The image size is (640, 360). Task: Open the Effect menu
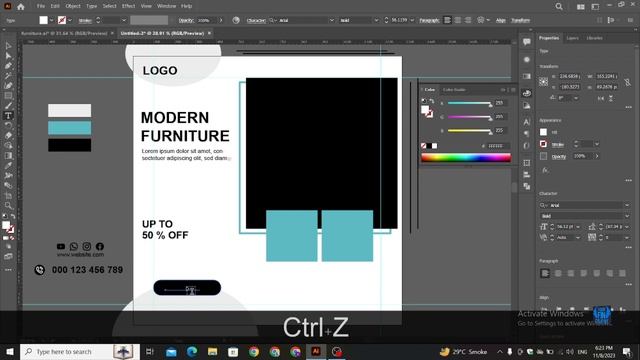[x=128, y=6]
